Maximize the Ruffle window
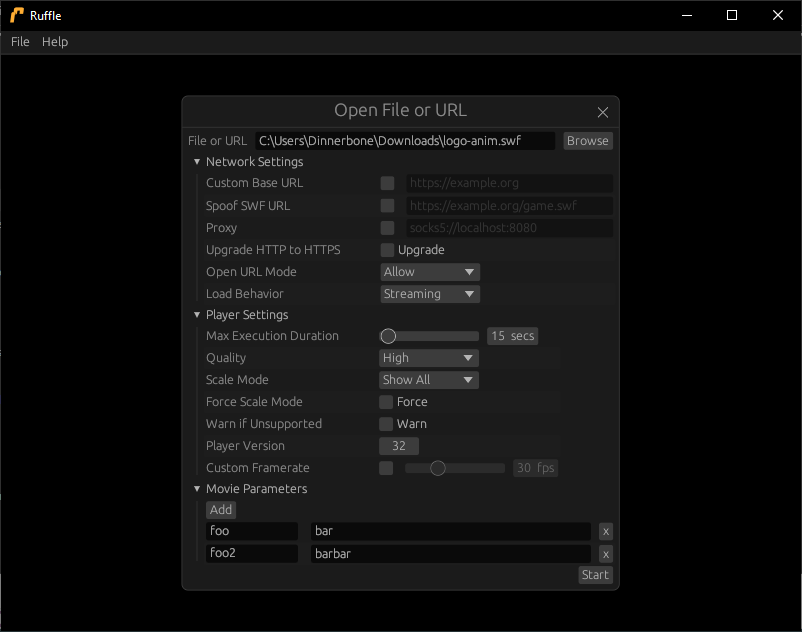Viewport: 802px width, 632px height. (x=731, y=16)
